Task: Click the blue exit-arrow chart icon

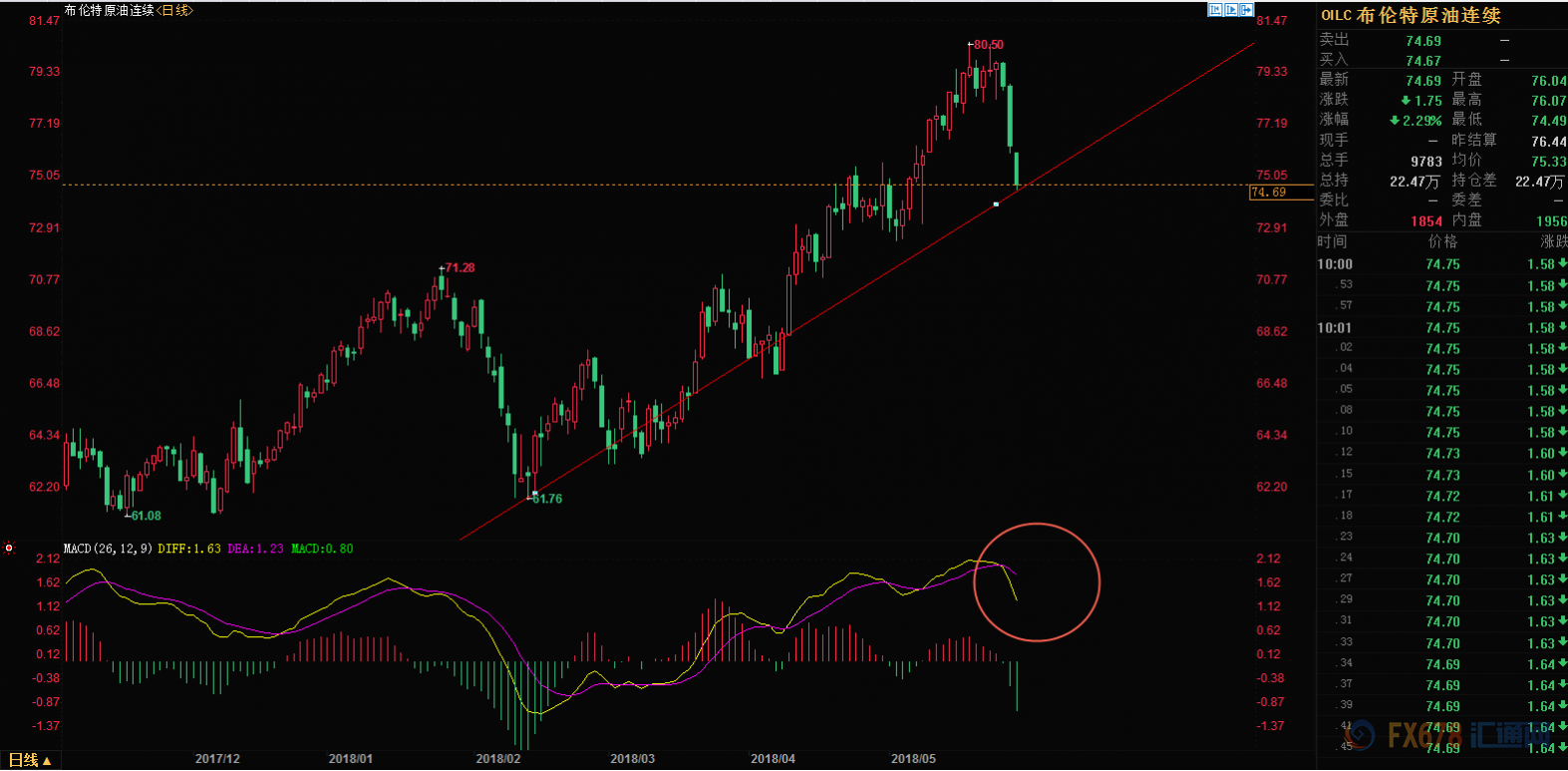Action: [1246, 10]
